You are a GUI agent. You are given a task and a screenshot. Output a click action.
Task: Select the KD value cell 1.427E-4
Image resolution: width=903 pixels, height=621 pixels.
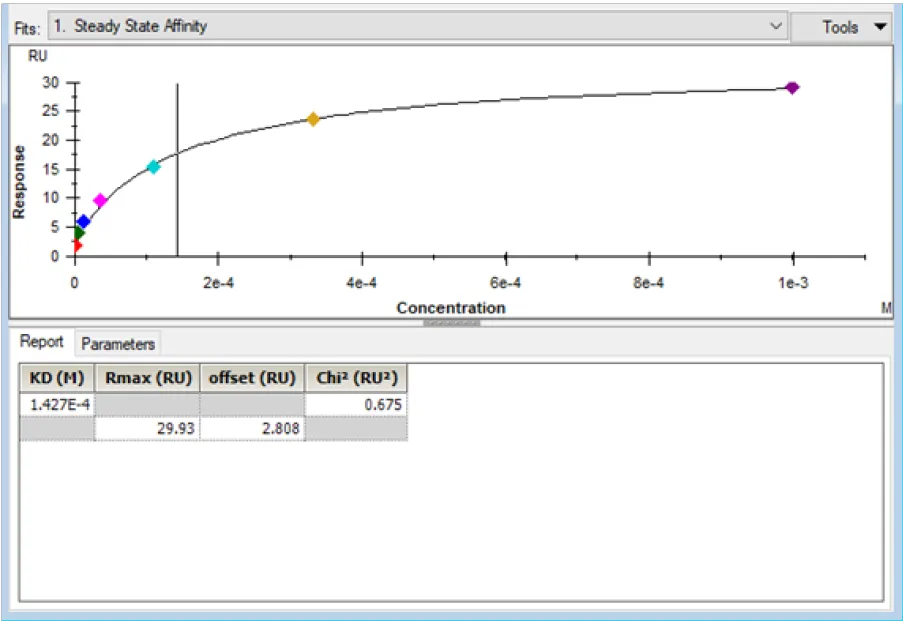click(x=57, y=403)
